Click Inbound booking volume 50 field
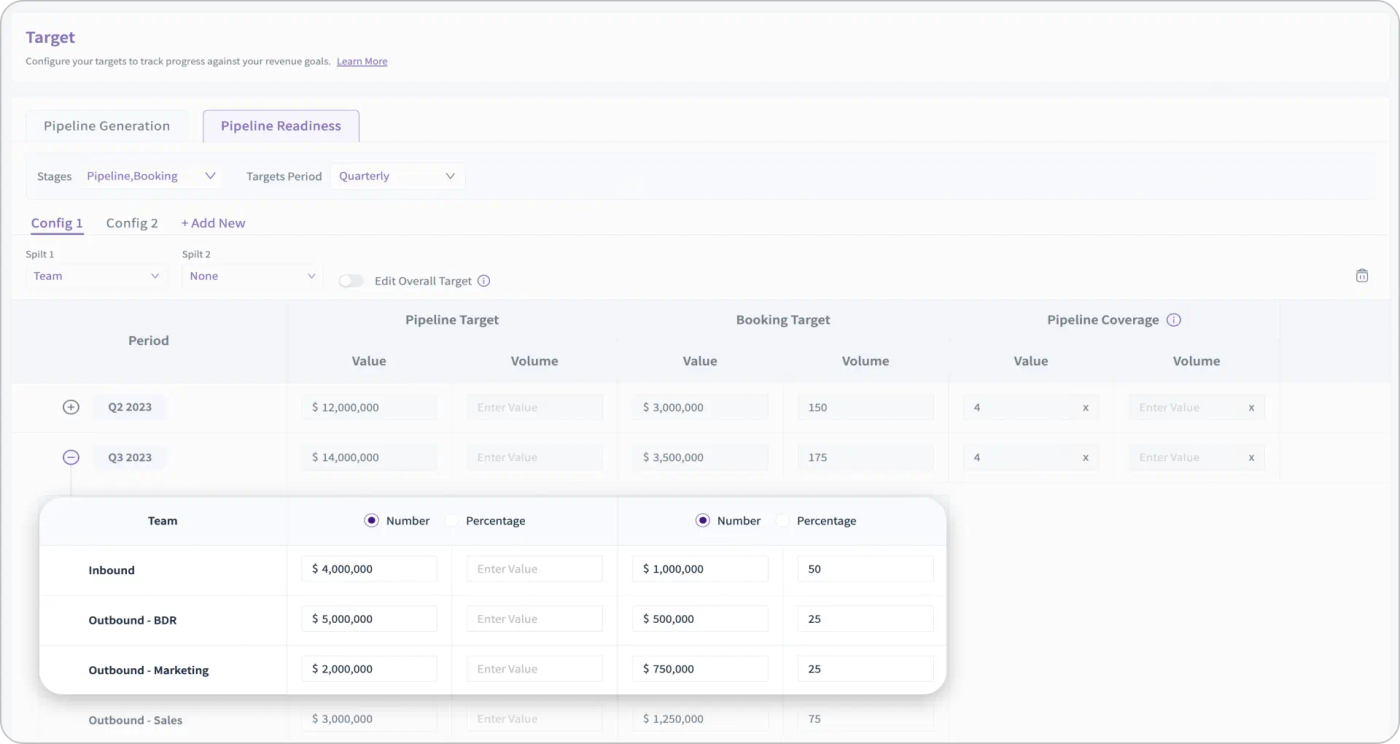This screenshot has width=1400, height=744. [x=866, y=569]
